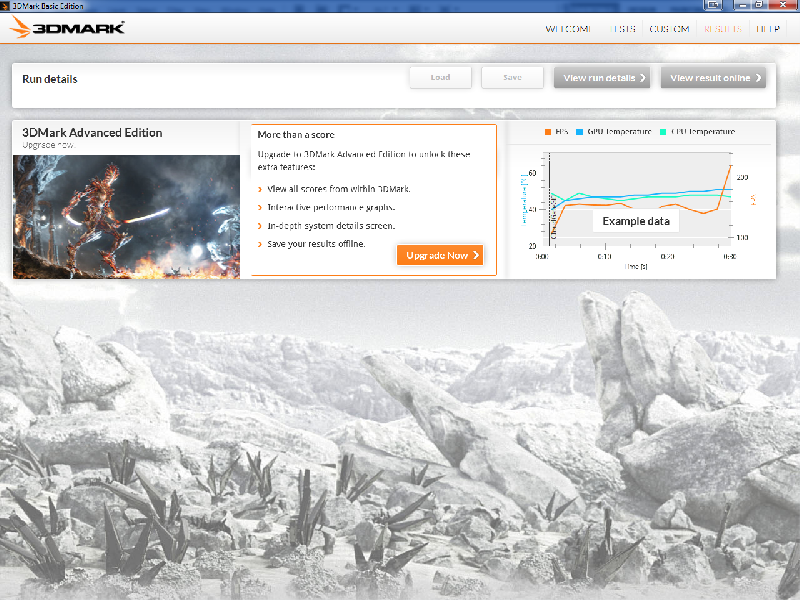800x600 pixels.
Task: Click the FPS legend label
Action: click(x=561, y=132)
